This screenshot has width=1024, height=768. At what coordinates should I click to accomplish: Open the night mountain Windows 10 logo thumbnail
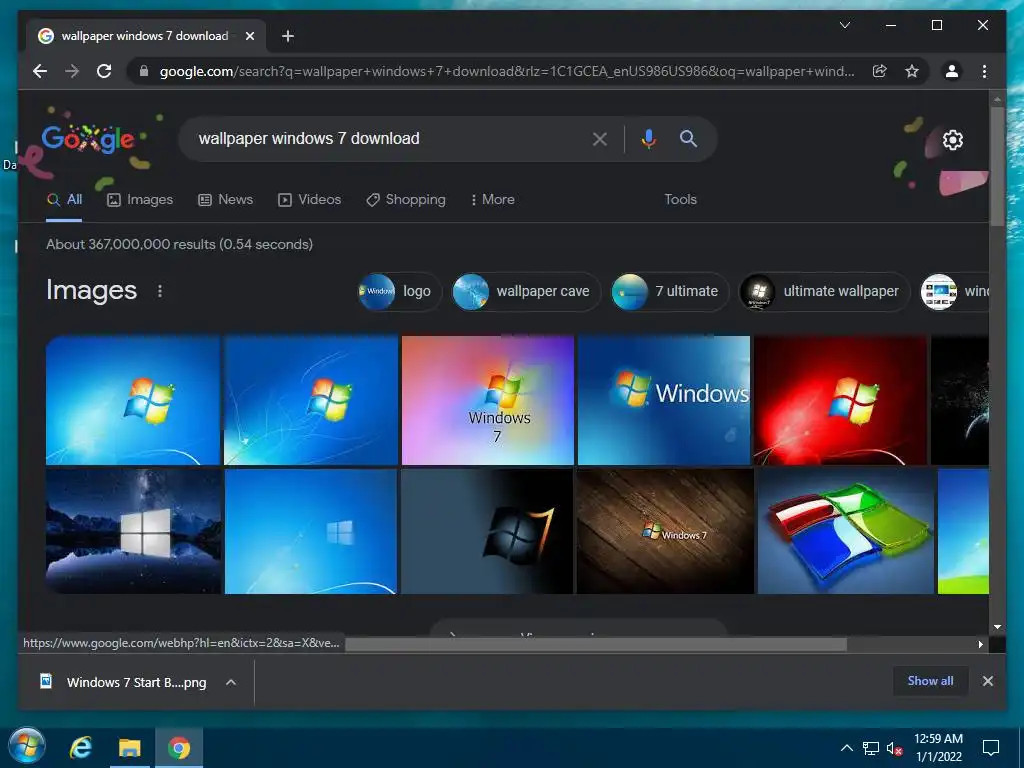[x=134, y=532]
